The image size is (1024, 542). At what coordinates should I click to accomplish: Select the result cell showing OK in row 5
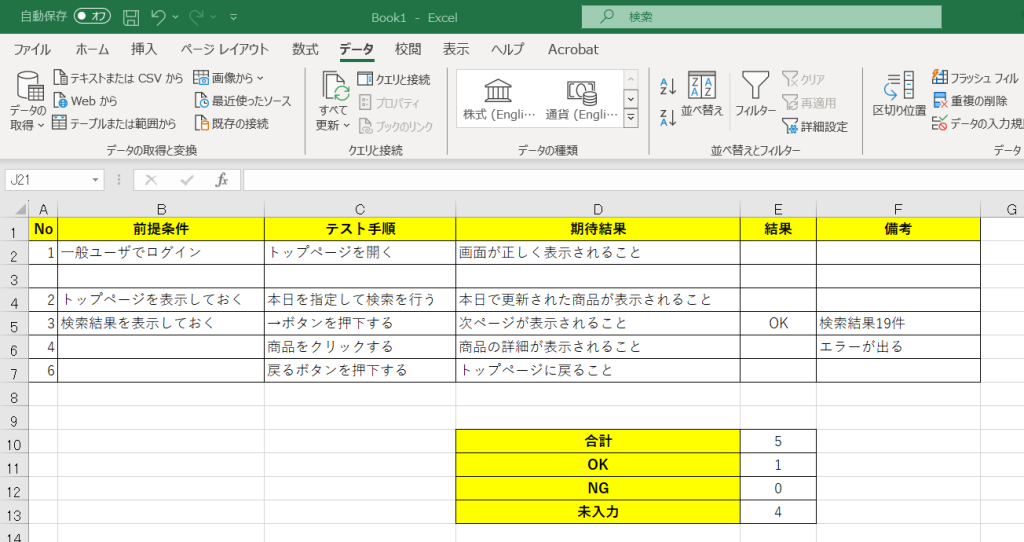click(778, 323)
